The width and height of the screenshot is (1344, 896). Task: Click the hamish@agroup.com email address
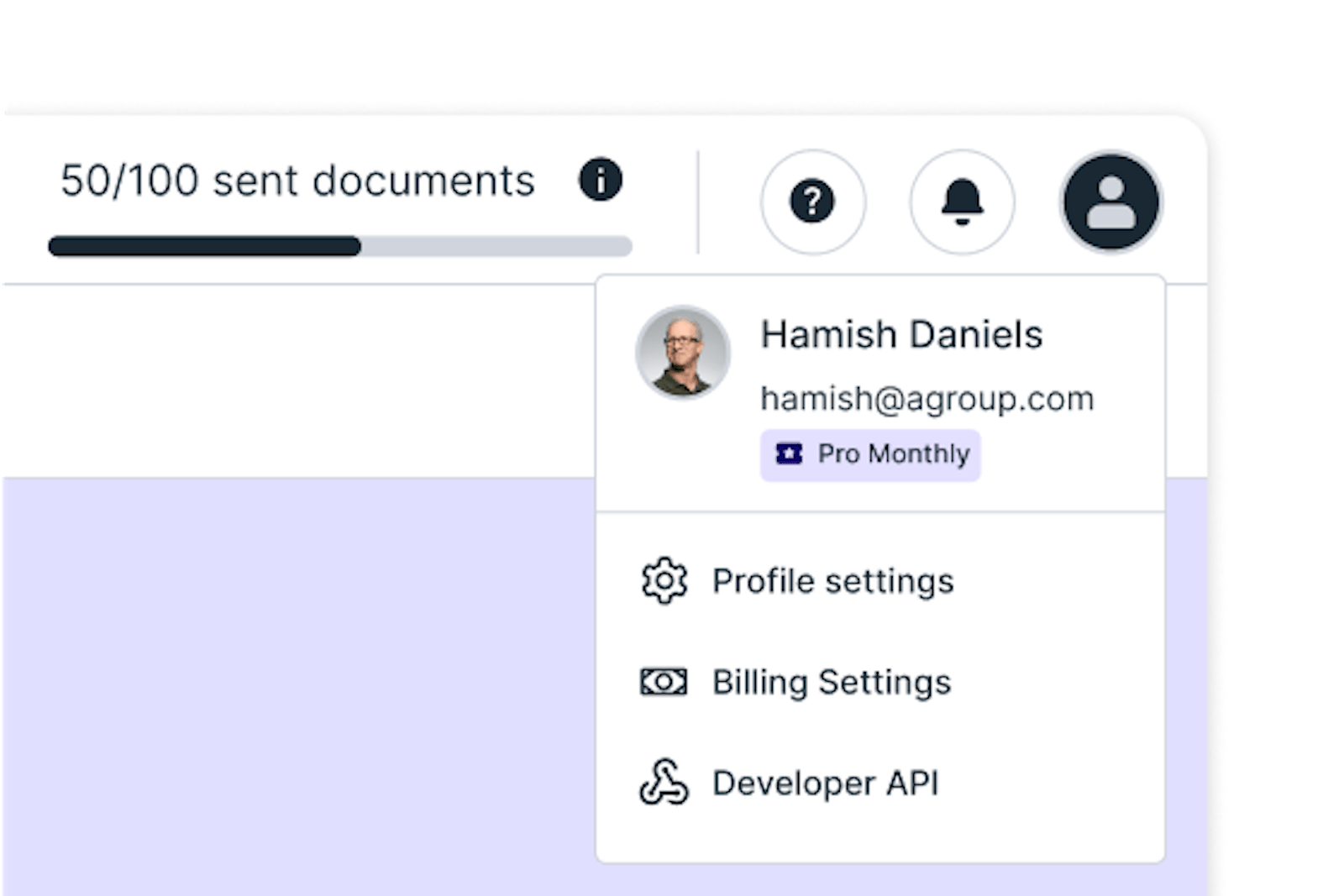coord(927,399)
